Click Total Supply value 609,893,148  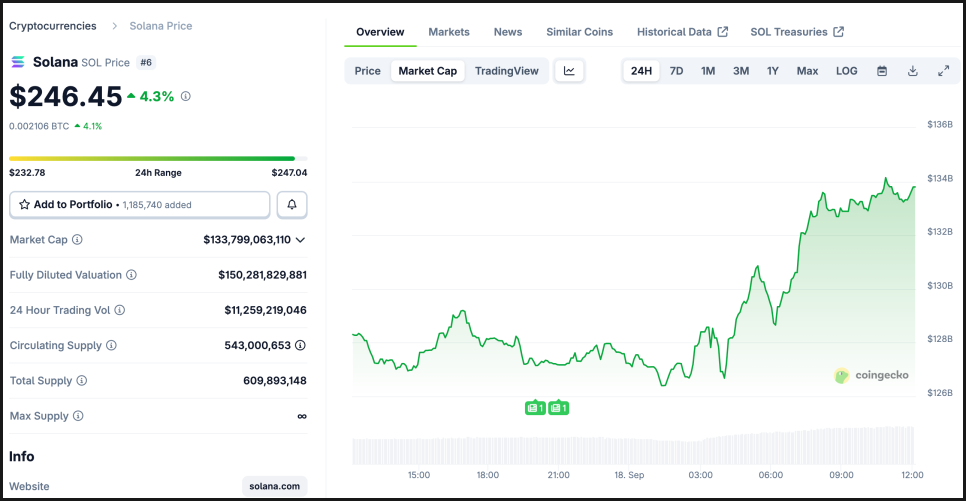point(275,380)
